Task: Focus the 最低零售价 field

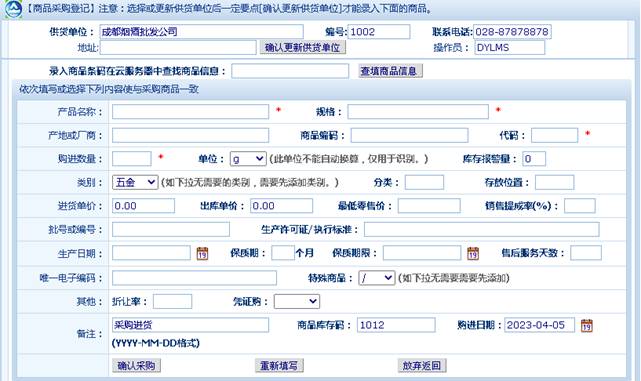Action: tap(429, 206)
